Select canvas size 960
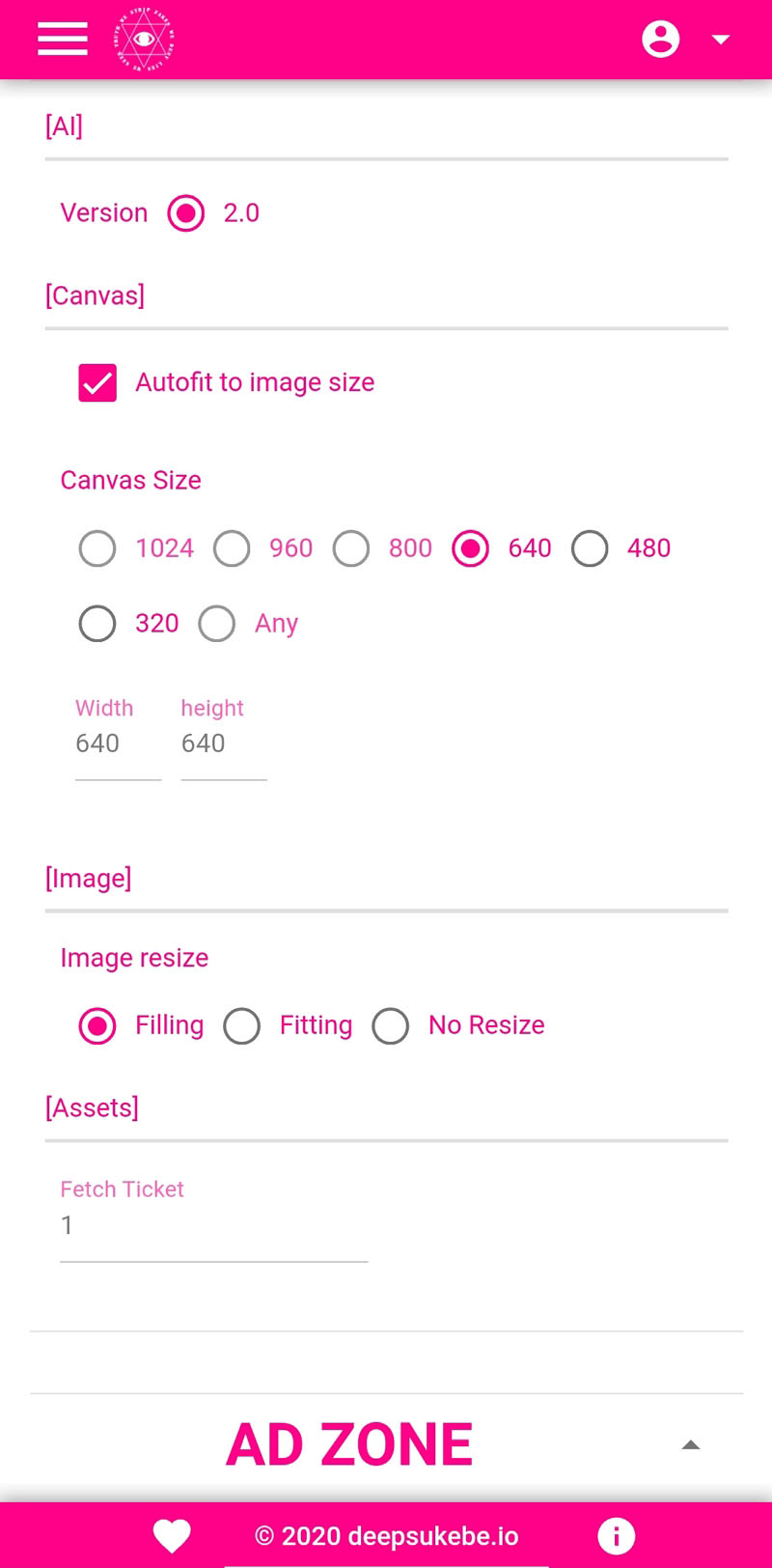The image size is (772, 1568). 232,548
